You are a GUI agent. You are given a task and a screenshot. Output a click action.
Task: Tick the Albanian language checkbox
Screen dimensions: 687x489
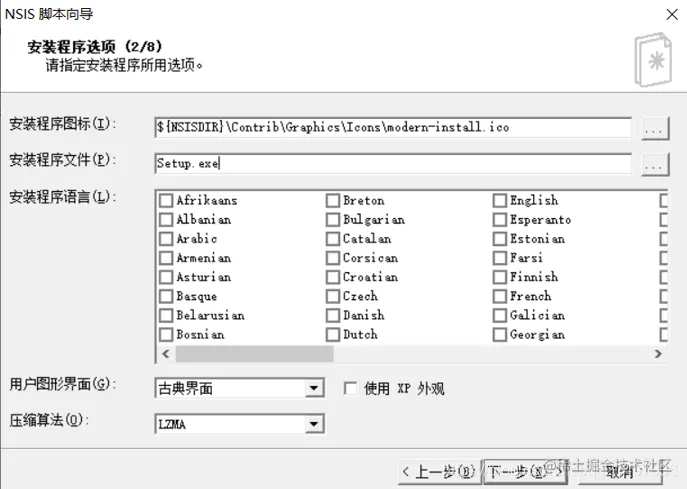click(x=166, y=220)
